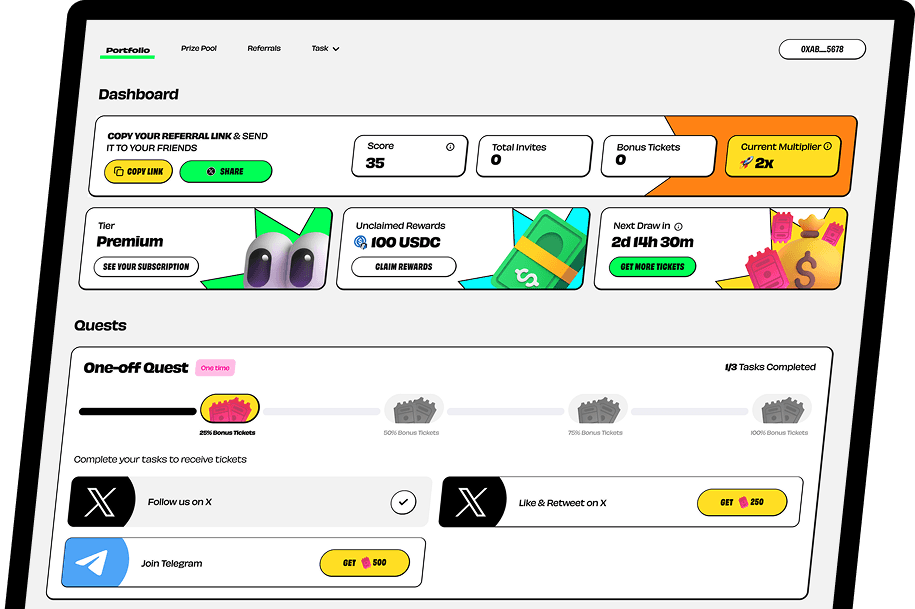Click the Score info icon
The width and height of the screenshot is (915, 609).
pyautogui.click(x=450, y=147)
